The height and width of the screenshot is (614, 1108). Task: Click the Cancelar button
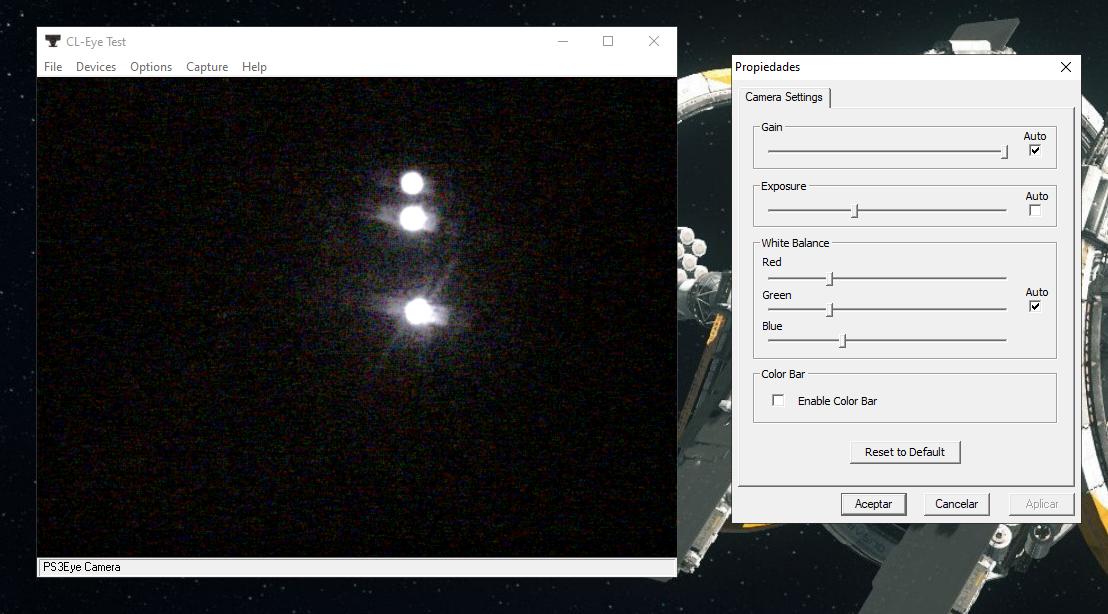[x=957, y=504]
